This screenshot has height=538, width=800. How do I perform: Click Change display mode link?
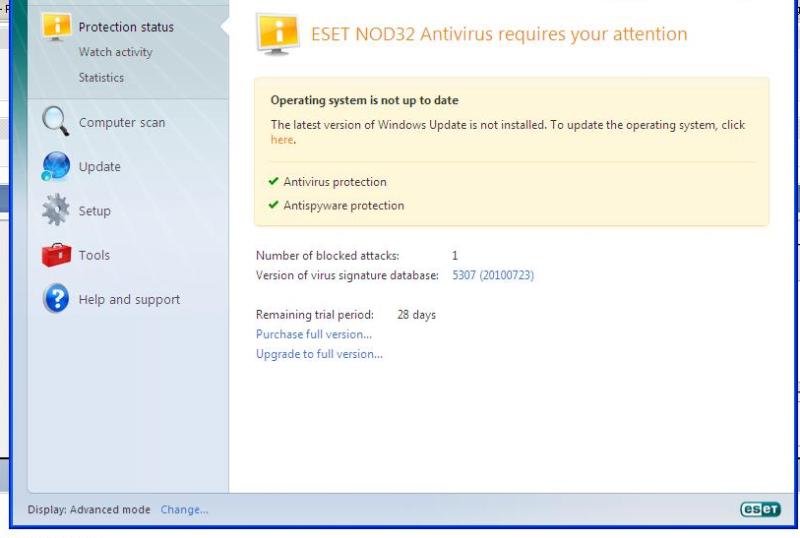[x=184, y=509]
